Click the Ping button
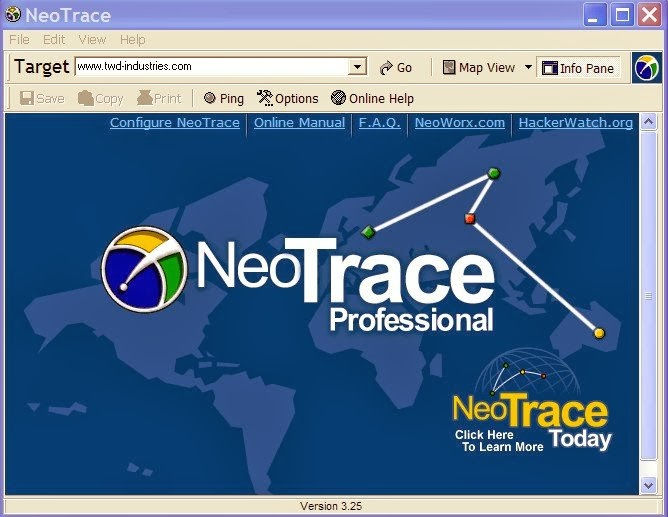This screenshot has height=517, width=668. pos(224,98)
